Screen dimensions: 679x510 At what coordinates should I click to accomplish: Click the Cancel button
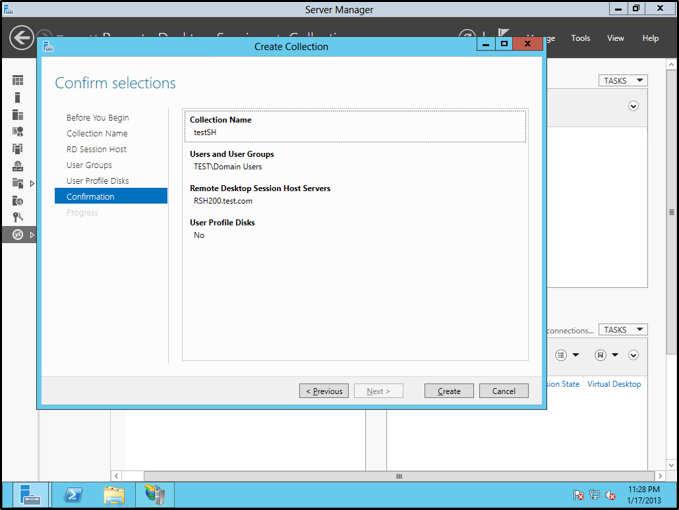coord(504,391)
